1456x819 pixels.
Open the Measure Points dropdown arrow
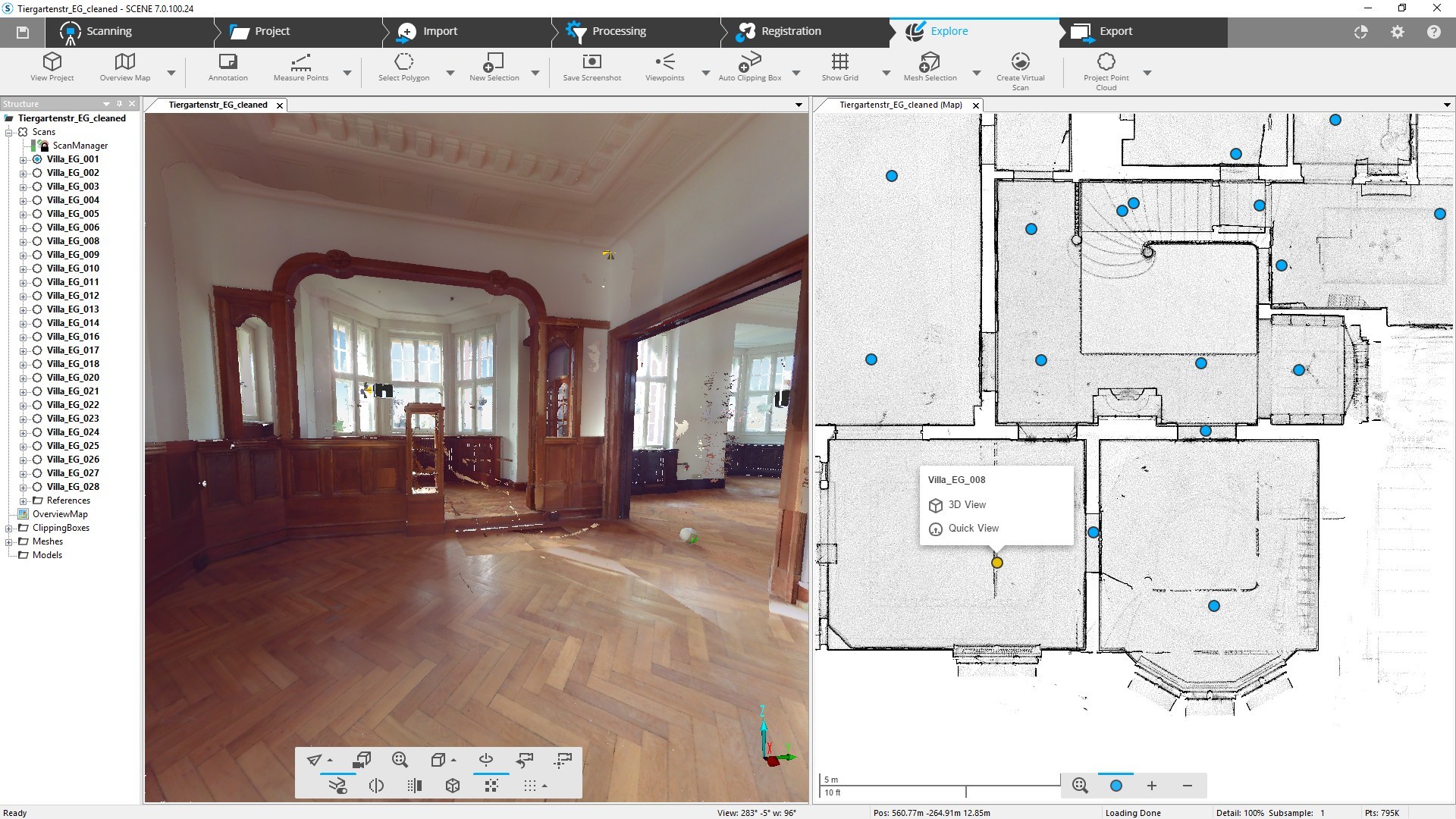coord(347,73)
